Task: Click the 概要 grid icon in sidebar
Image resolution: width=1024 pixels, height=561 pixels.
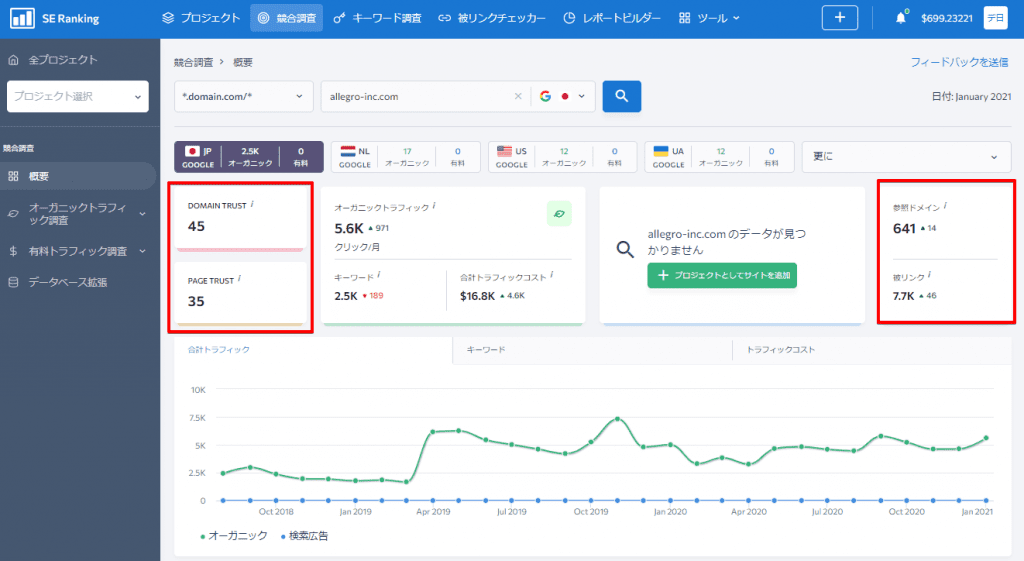Action: tap(13, 176)
